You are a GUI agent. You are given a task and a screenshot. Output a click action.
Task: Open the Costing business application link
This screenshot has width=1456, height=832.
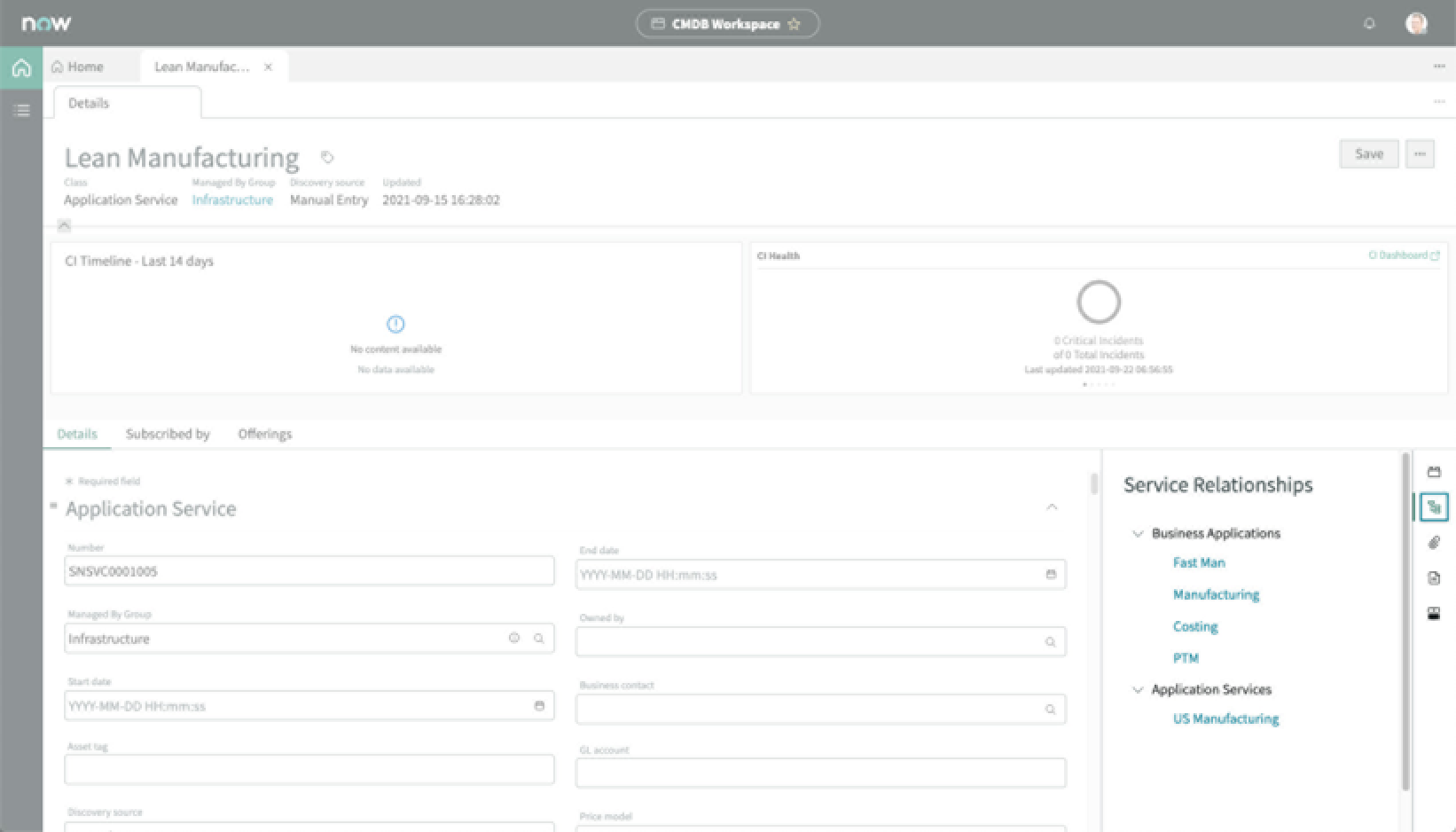click(x=1195, y=626)
